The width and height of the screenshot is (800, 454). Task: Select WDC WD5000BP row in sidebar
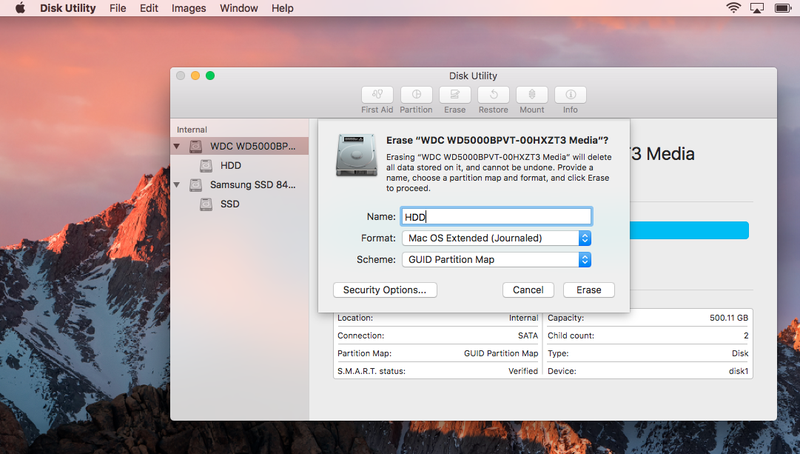240,146
